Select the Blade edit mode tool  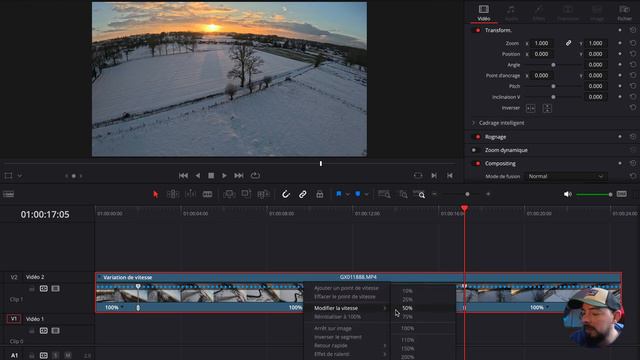(x=207, y=194)
